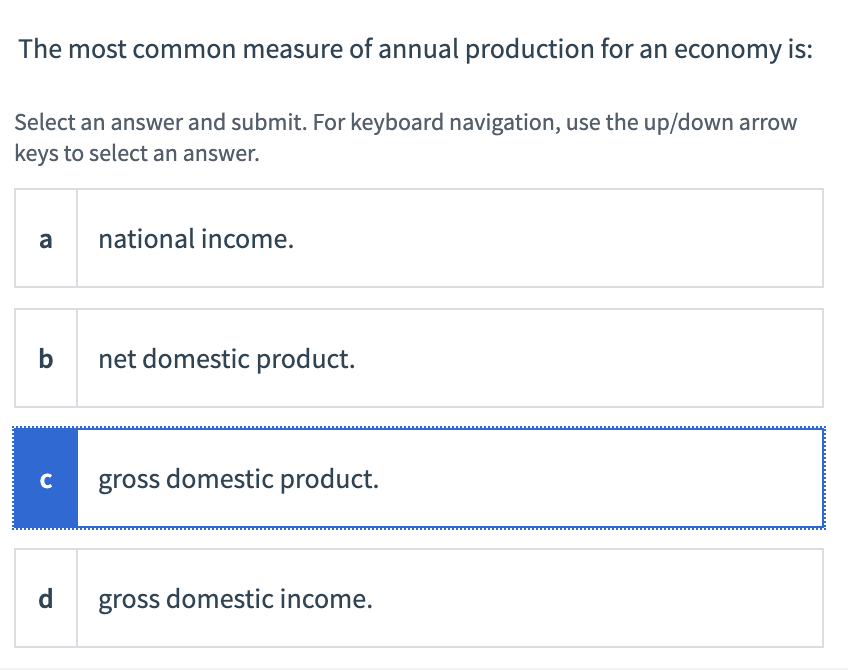Click the letter box labeled d
The image size is (848, 670).
45,598
